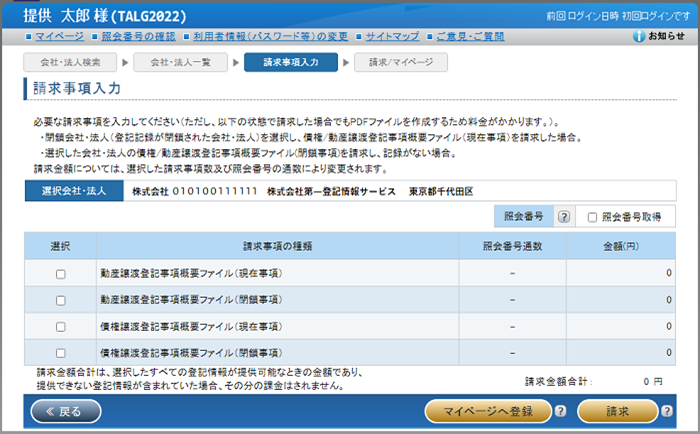The height and width of the screenshot is (434, 700).
Task: Click the 金額(円) column header
Action: pyautogui.click(x=621, y=246)
